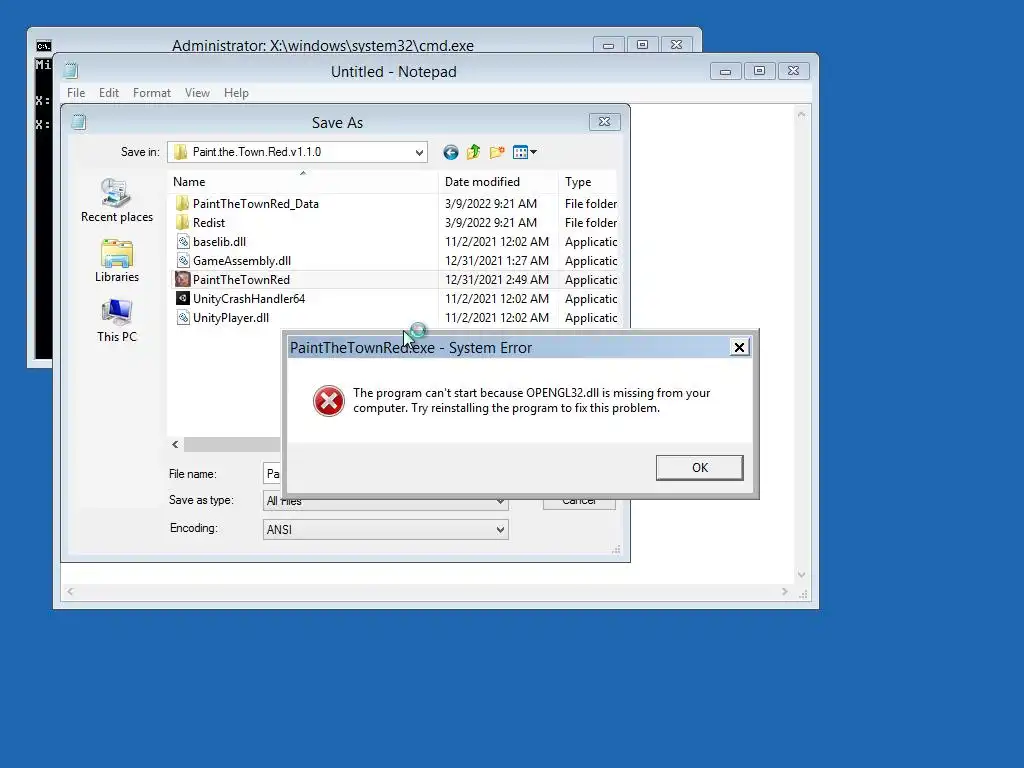Open the Save as type dropdown

[500, 502]
